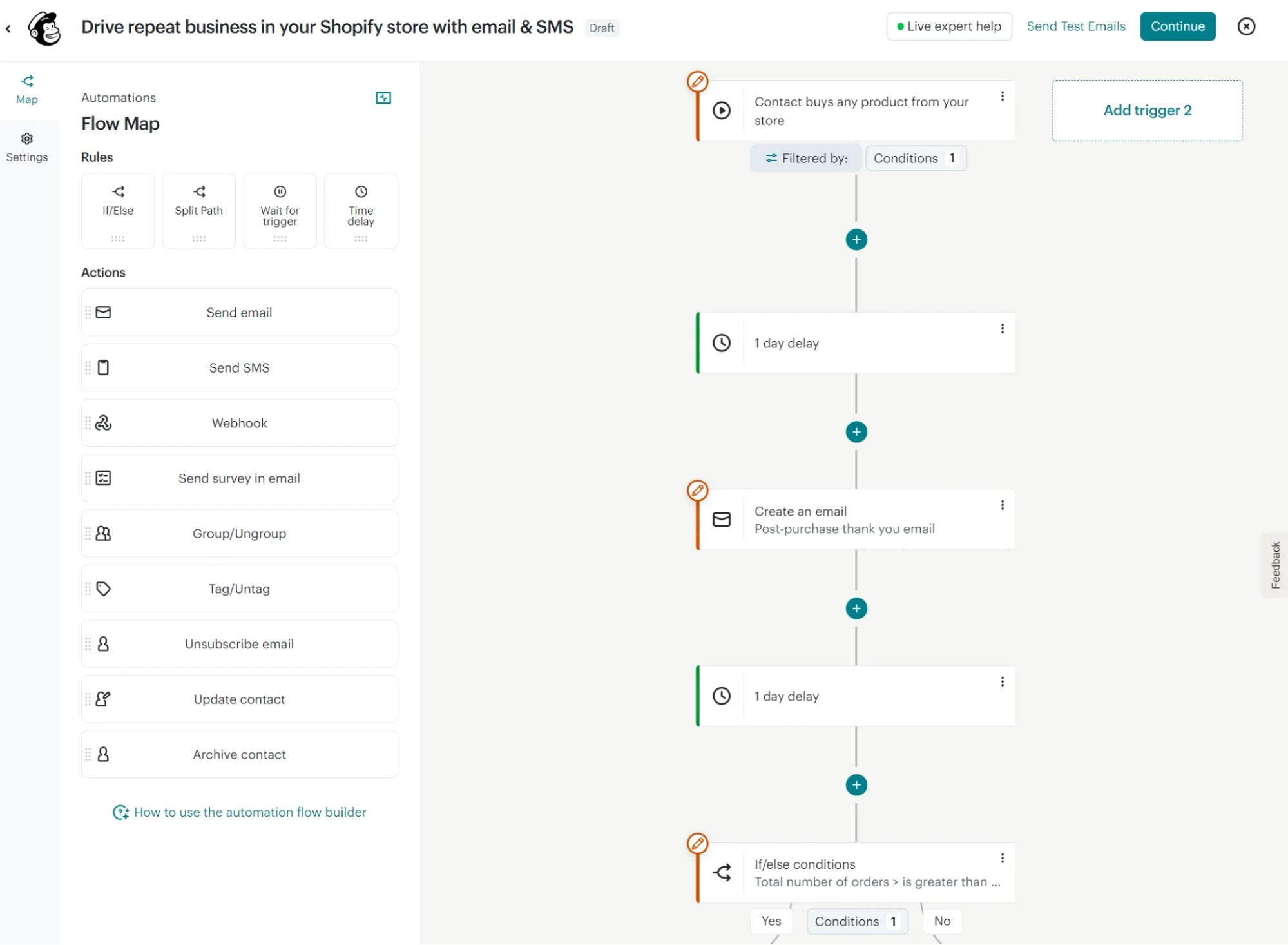Screen dimensions: 1288x945
Task: Choose the Group/Ungroup action
Action: click(240, 534)
